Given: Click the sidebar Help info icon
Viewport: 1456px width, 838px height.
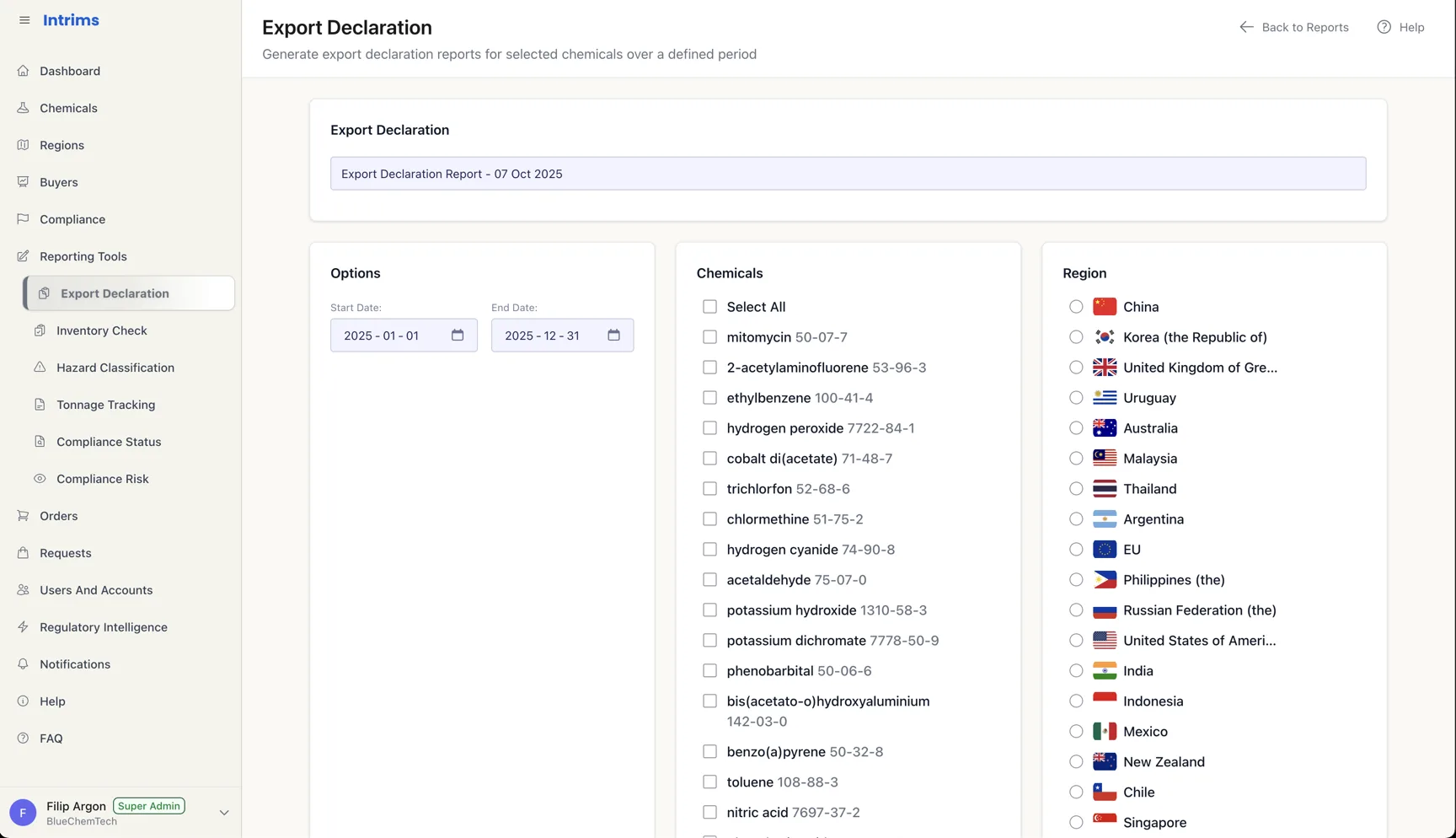Looking at the screenshot, I should click(x=23, y=701).
